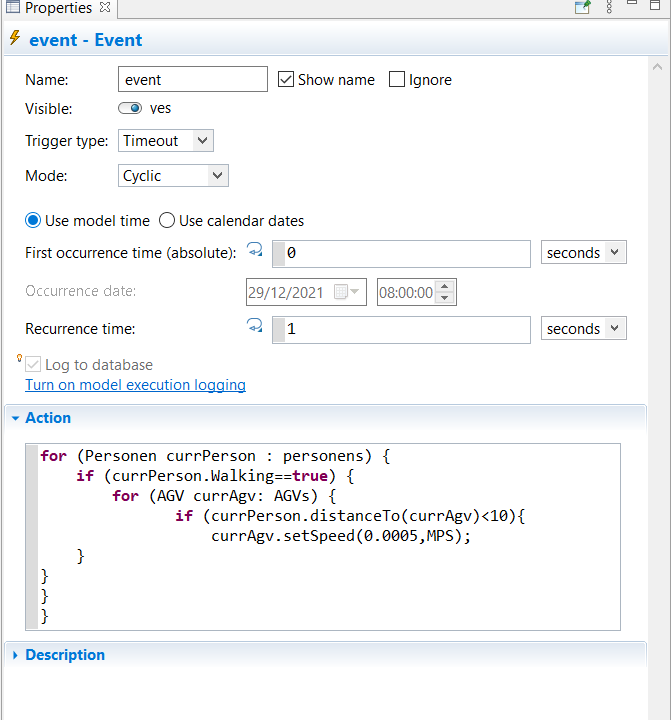Click the 'for (AGV currAgv: AGVs)' line

tap(225, 496)
